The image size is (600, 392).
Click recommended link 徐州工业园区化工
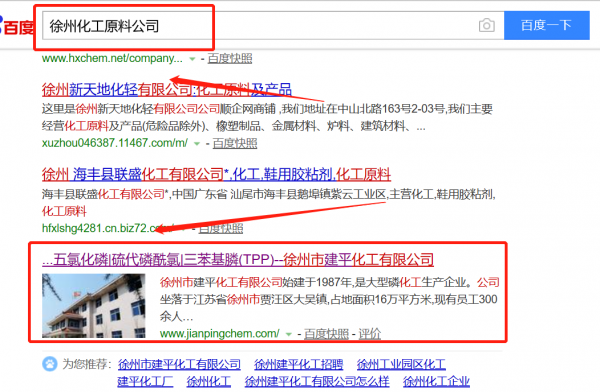pos(401,364)
